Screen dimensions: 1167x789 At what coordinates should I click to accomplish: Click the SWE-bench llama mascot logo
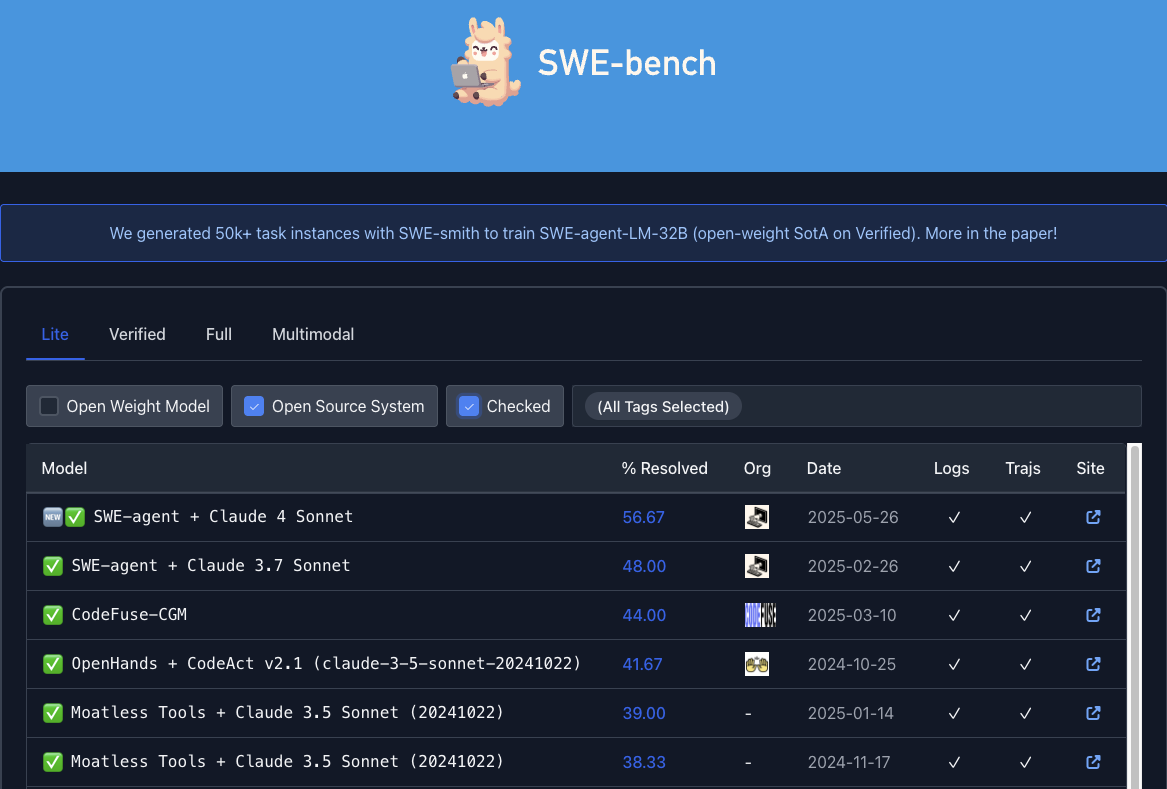click(486, 63)
